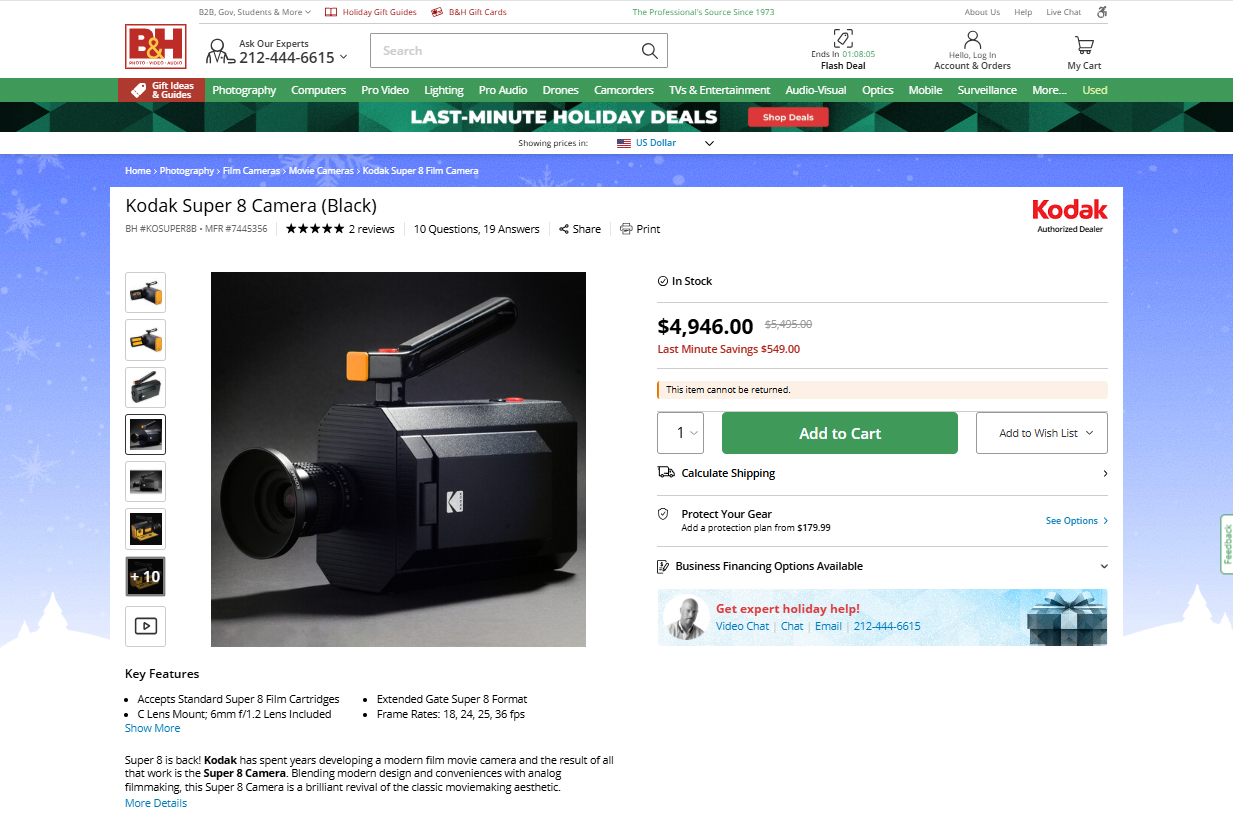Open the US Dollar currency selector
The width and height of the screenshot is (1233, 827).
pos(665,143)
